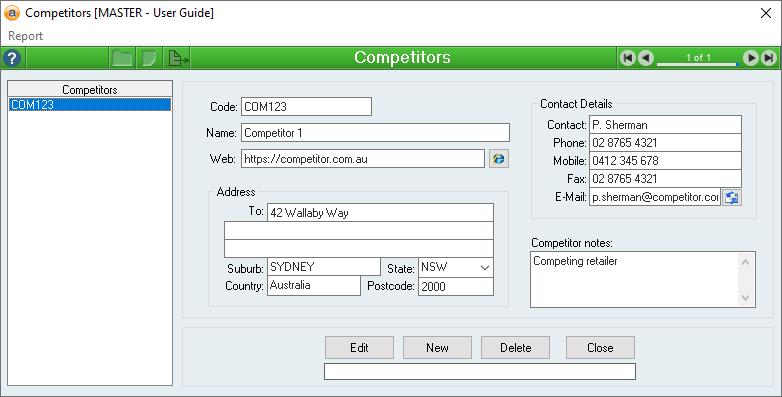Click the Code field COM123
782x397 pixels.
pos(306,106)
